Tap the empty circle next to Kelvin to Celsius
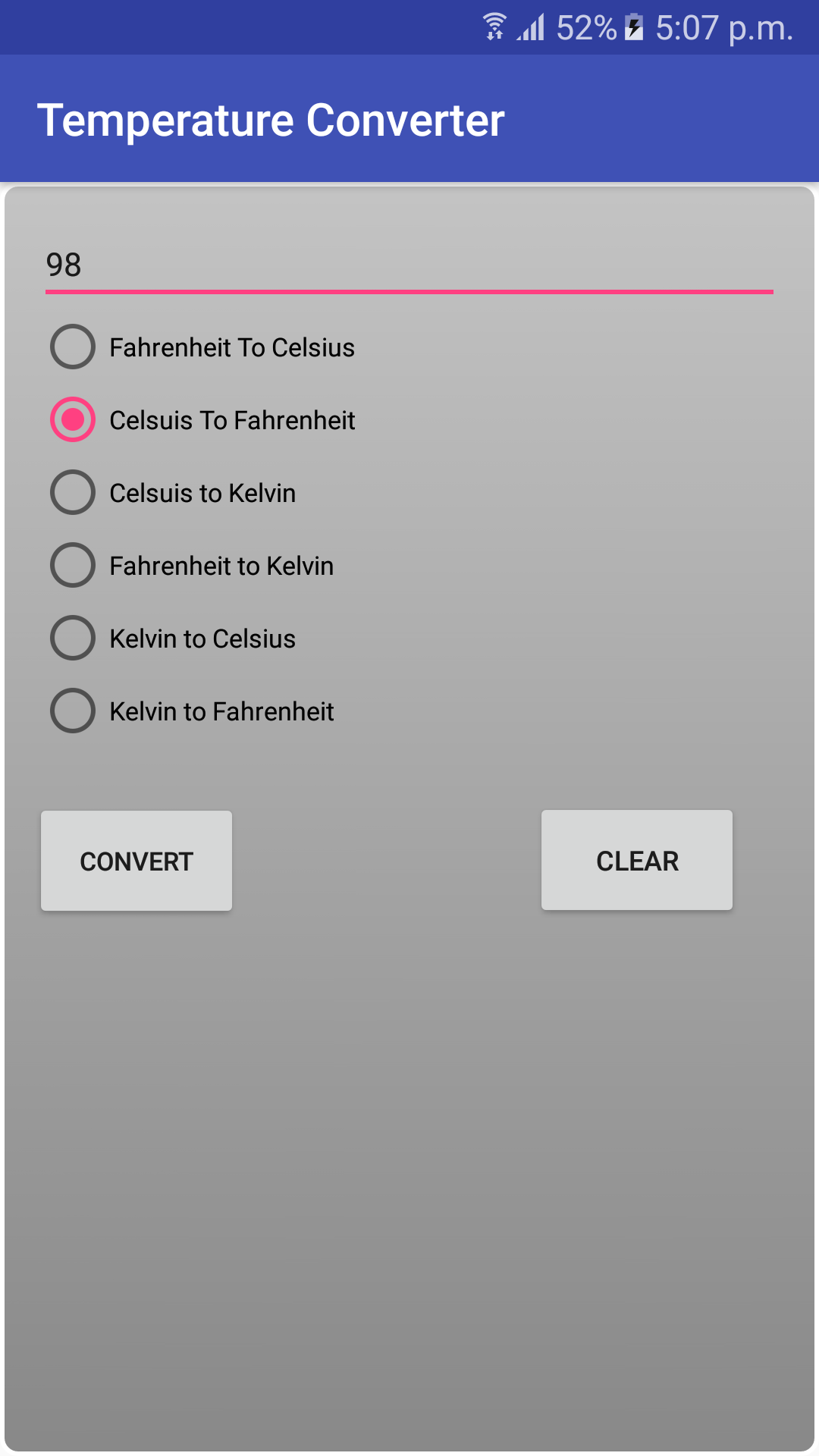The height and width of the screenshot is (1456, 819). coord(72,638)
